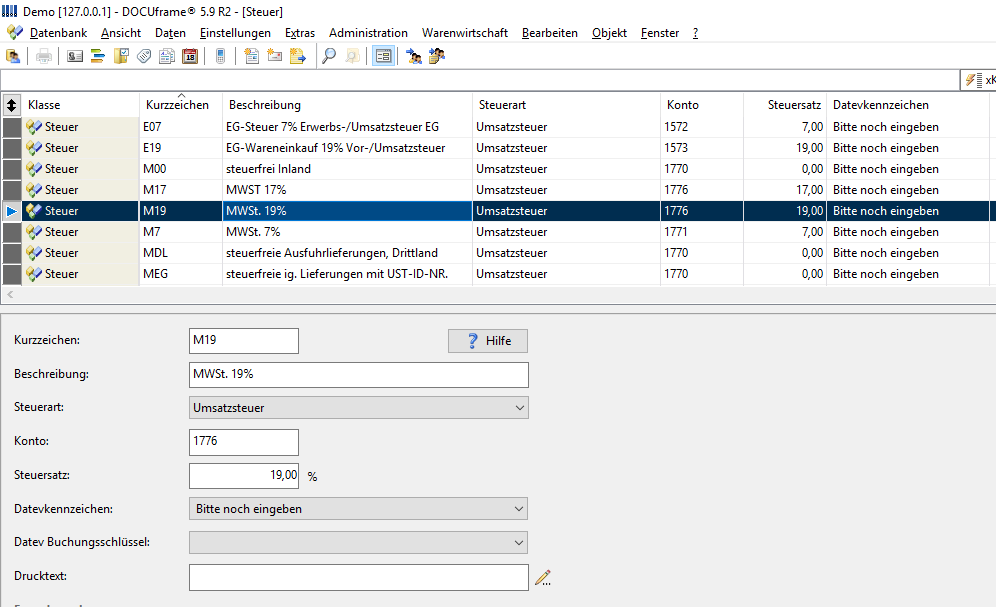Image resolution: width=996 pixels, height=607 pixels.
Task: Open the Administration menu
Action: click(x=368, y=33)
